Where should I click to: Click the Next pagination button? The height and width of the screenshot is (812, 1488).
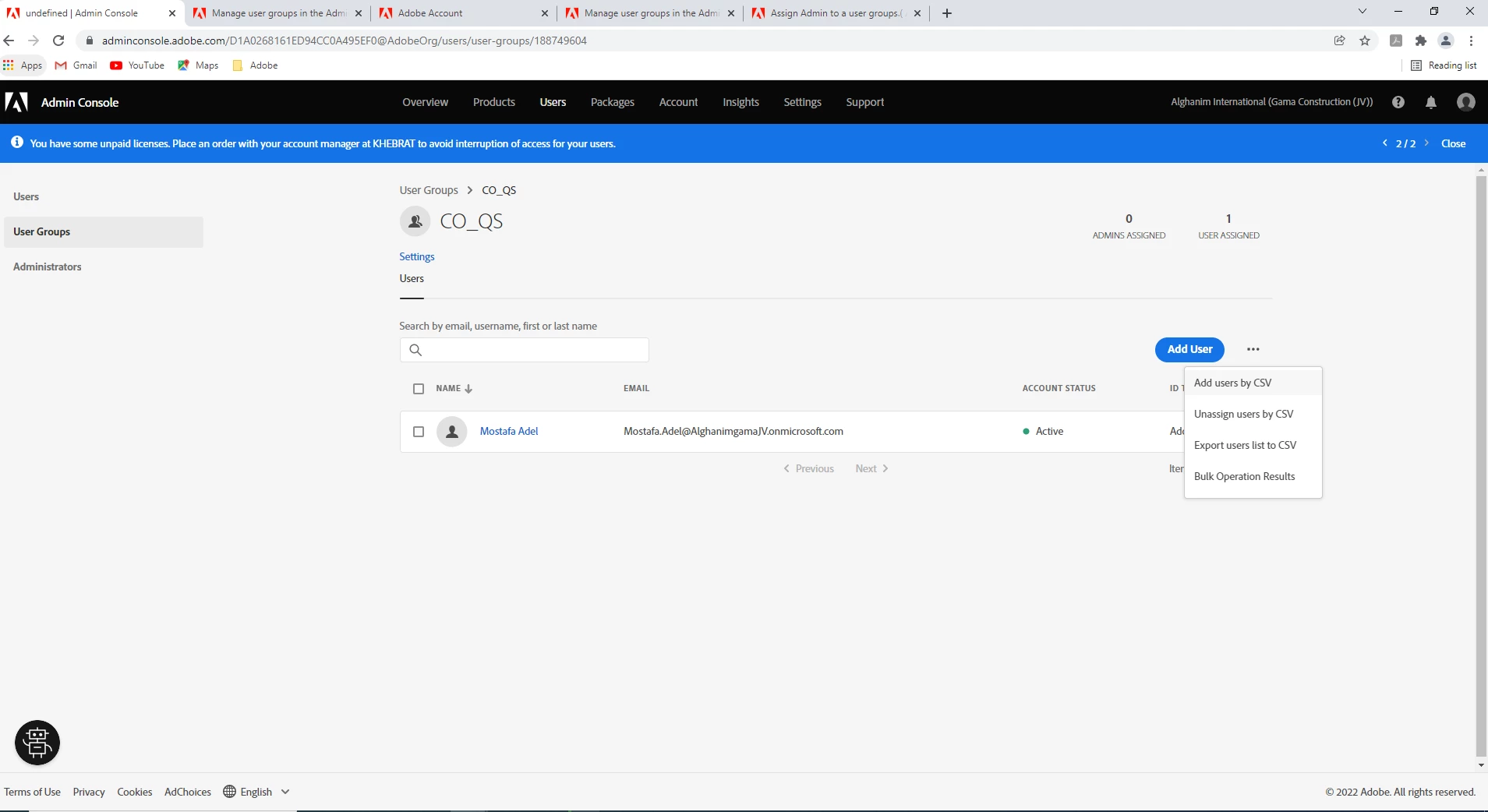point(871,468)
